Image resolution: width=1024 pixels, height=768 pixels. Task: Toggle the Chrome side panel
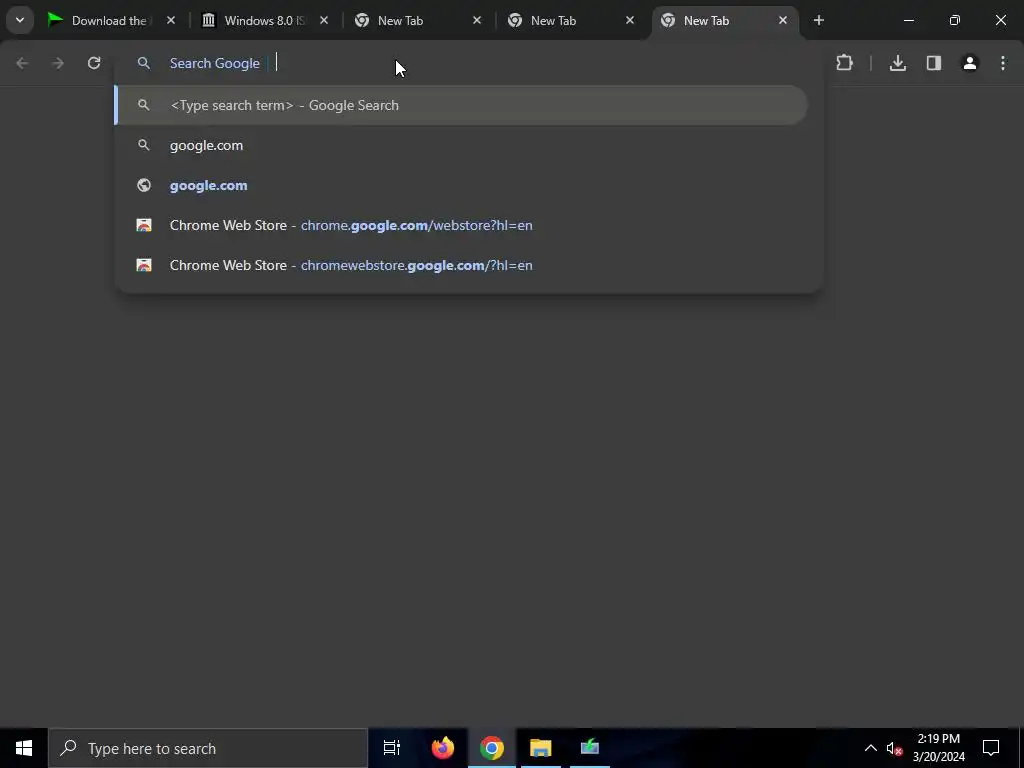click(x=934, y=63)
